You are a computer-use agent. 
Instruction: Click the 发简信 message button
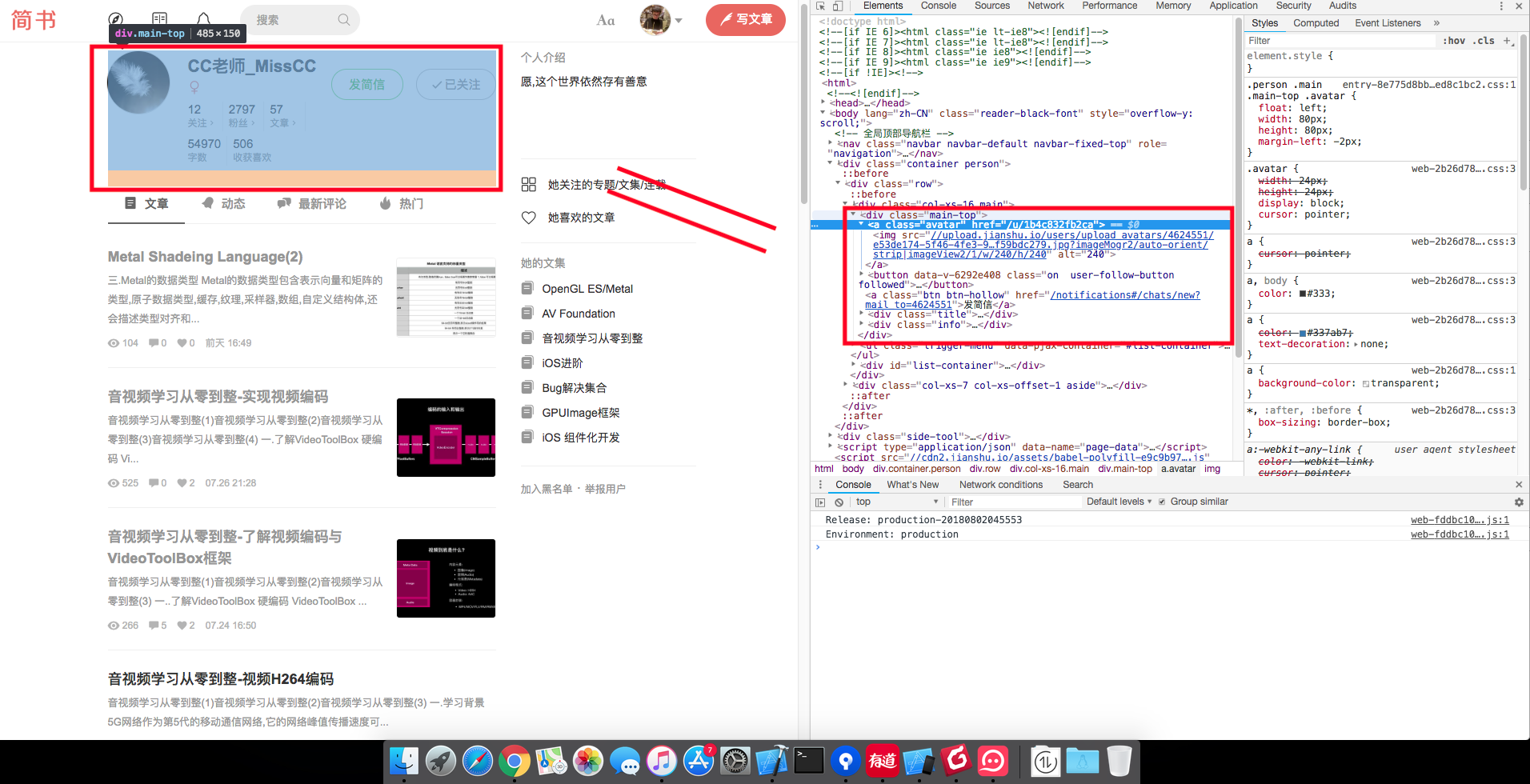pos(367,85)
